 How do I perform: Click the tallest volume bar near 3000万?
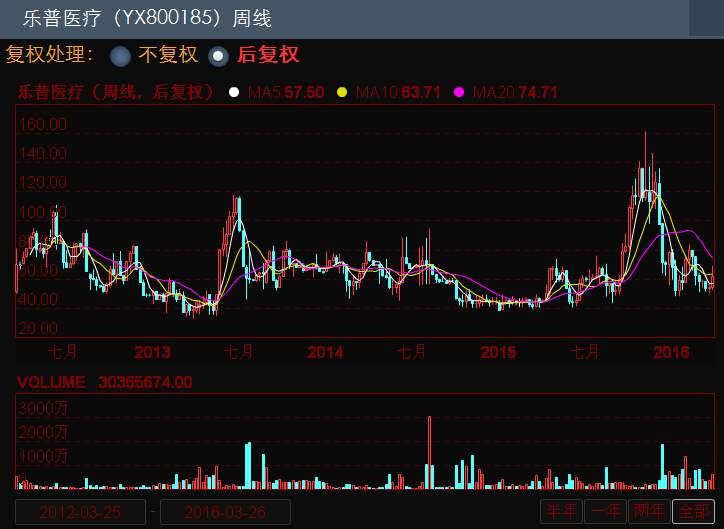point(429,450)
